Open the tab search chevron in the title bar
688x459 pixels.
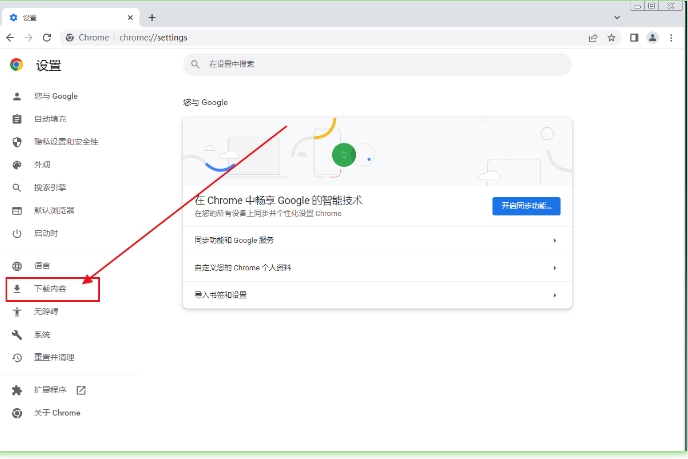[x=617, y=18]
